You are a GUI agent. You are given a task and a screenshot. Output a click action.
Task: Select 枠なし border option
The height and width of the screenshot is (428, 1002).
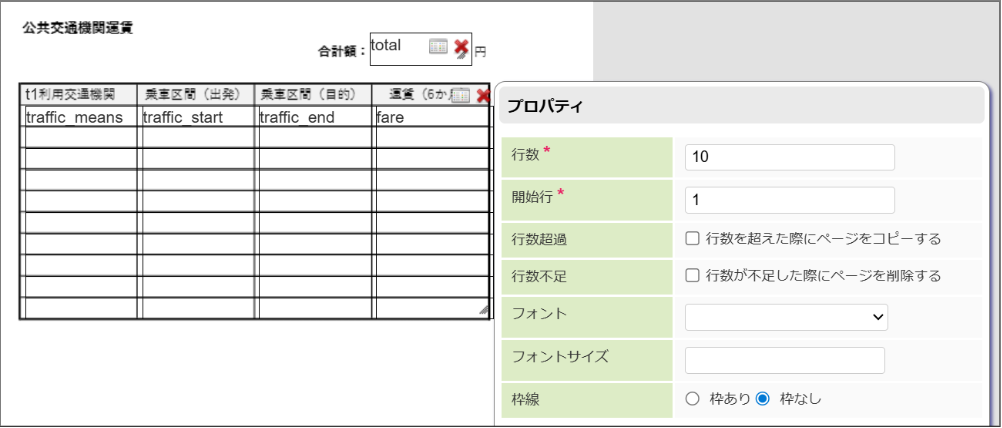762,399
